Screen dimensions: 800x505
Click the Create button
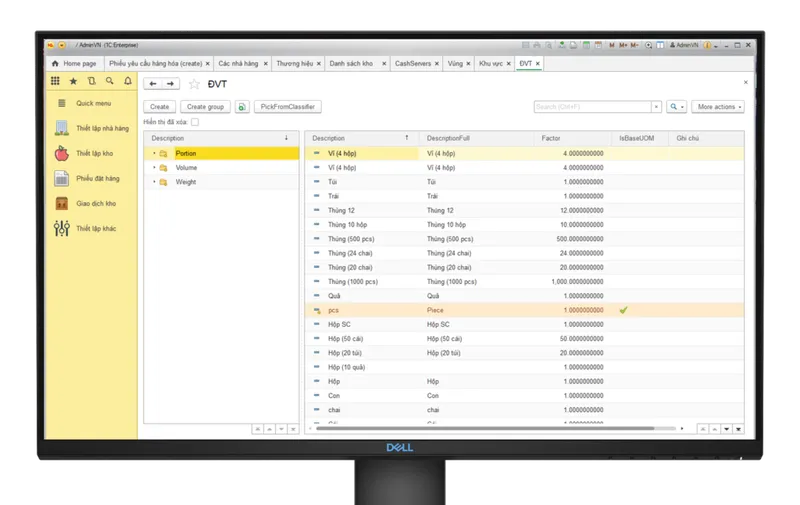[x=160, y=107]
